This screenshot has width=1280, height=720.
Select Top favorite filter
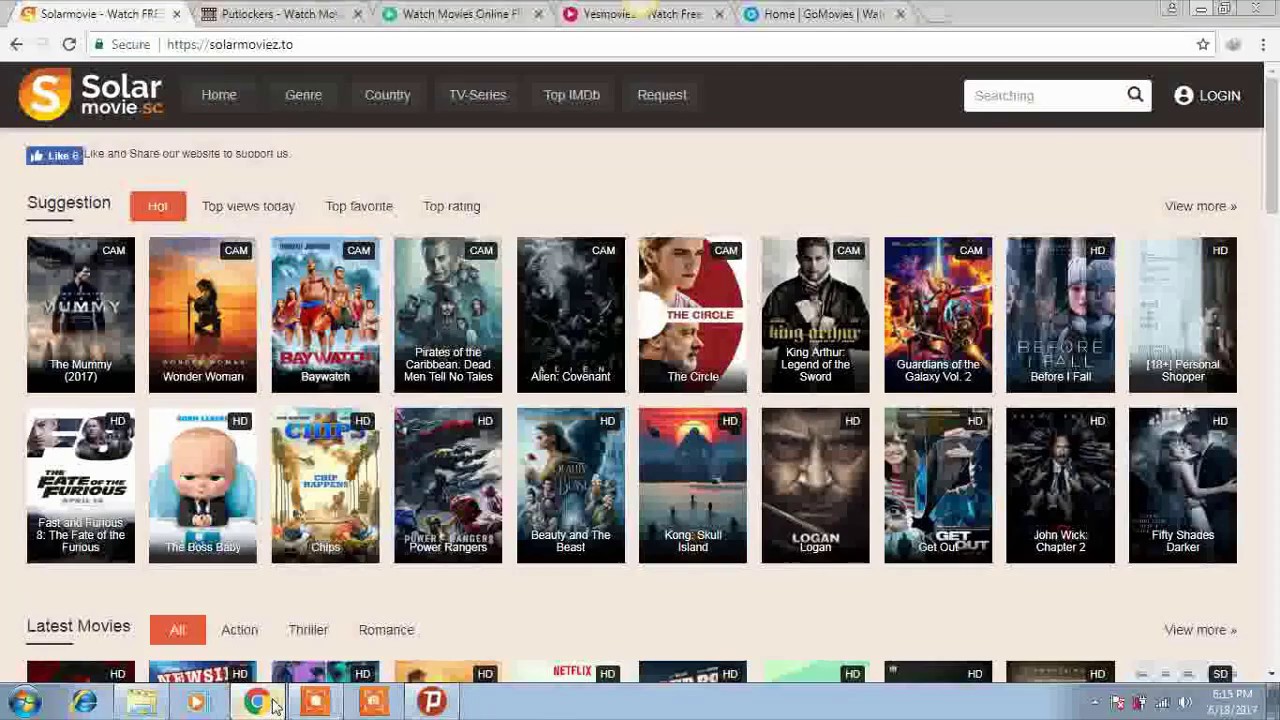[359, 206]
